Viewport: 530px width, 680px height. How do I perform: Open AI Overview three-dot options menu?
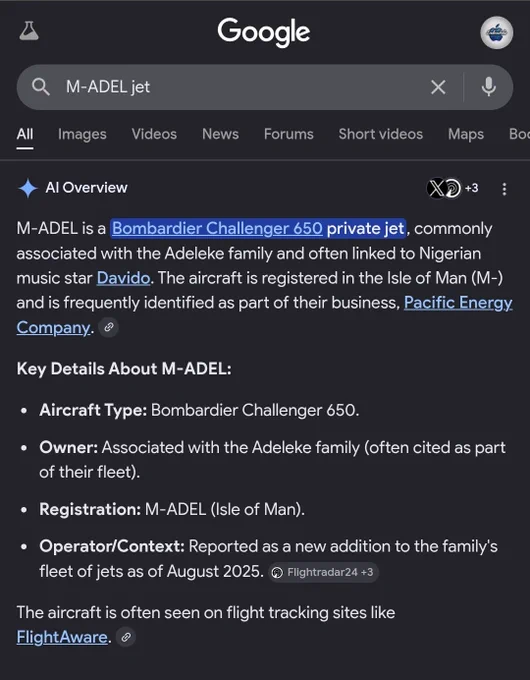(x=504, y=189)
